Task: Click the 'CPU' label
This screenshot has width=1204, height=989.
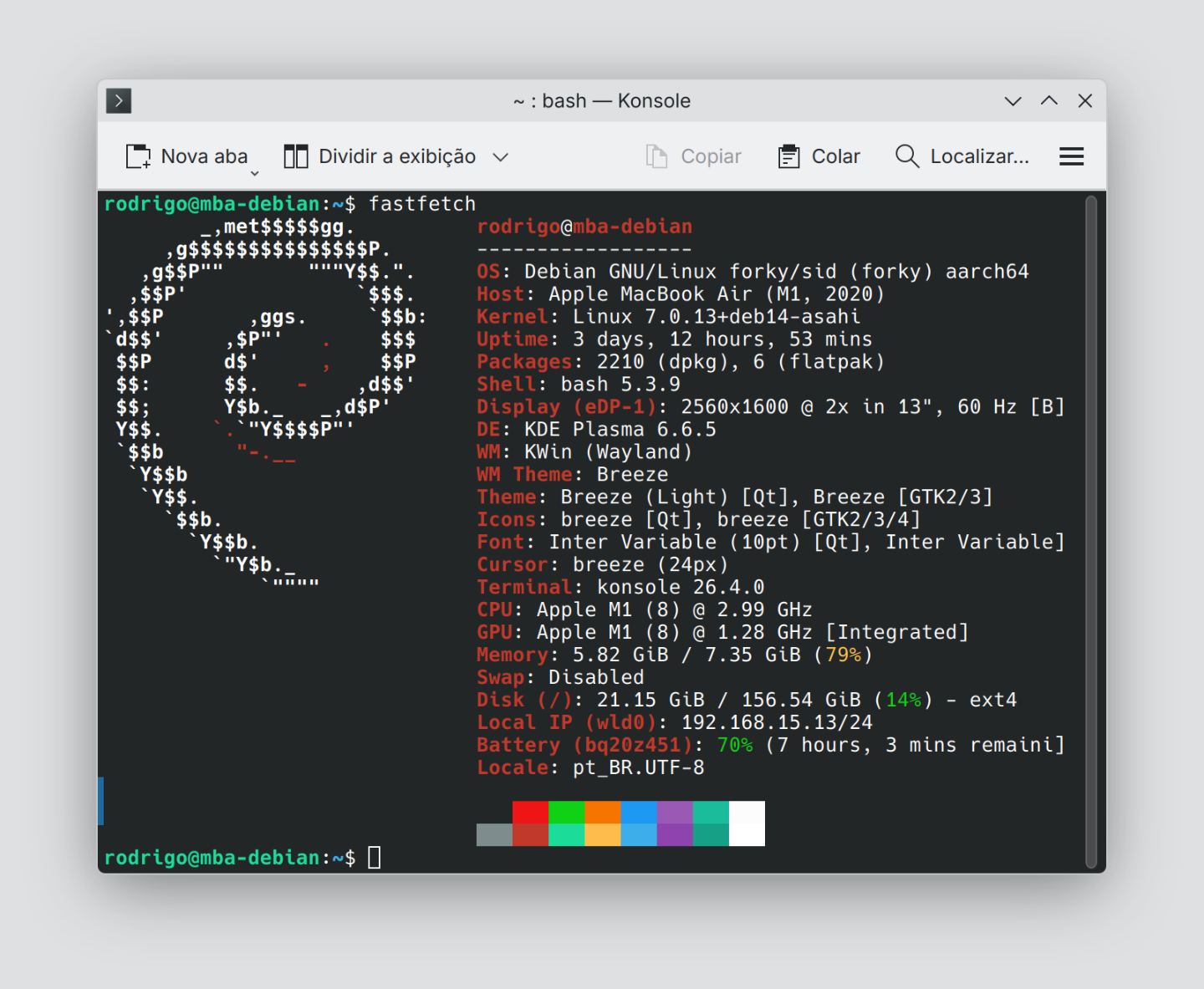Action: click(x=494, y=610)
